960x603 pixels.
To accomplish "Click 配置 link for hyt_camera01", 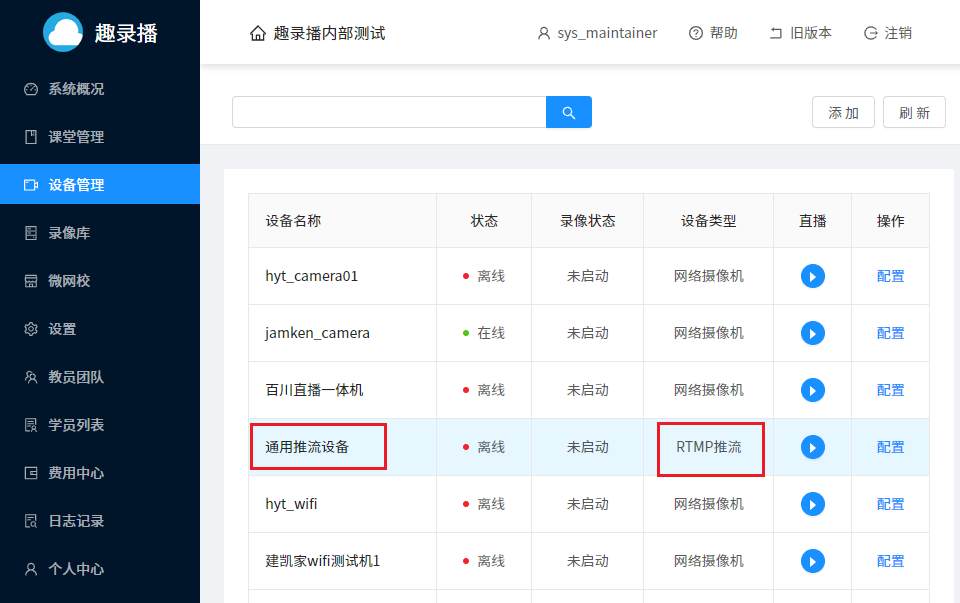I will coord(890,276).
